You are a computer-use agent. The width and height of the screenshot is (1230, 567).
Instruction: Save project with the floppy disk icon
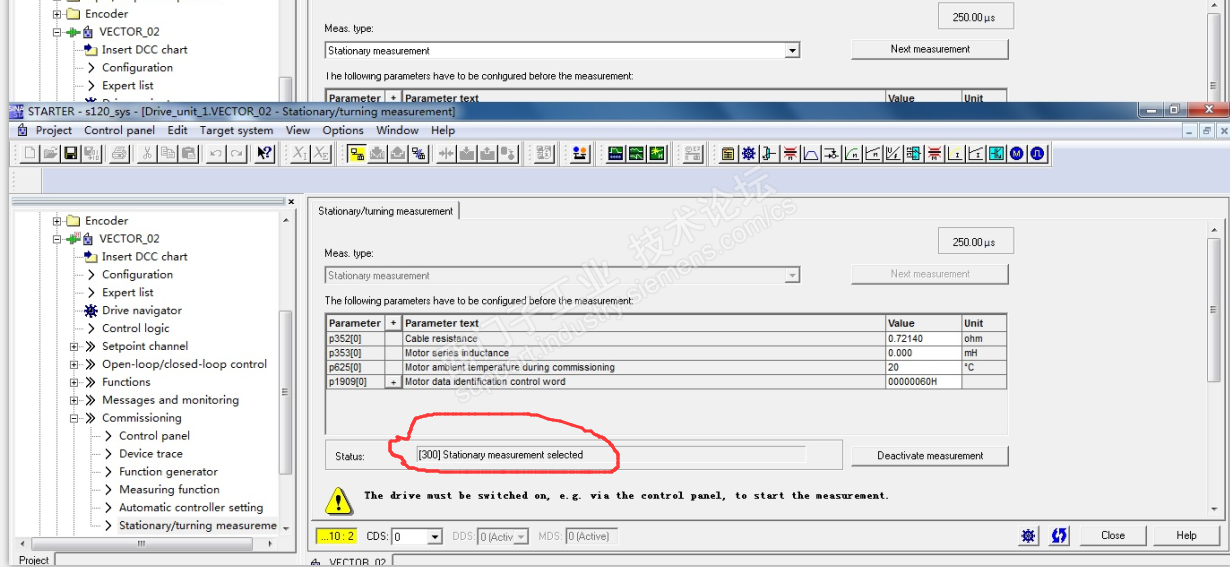pyautogui.click(x=70, y=153)
